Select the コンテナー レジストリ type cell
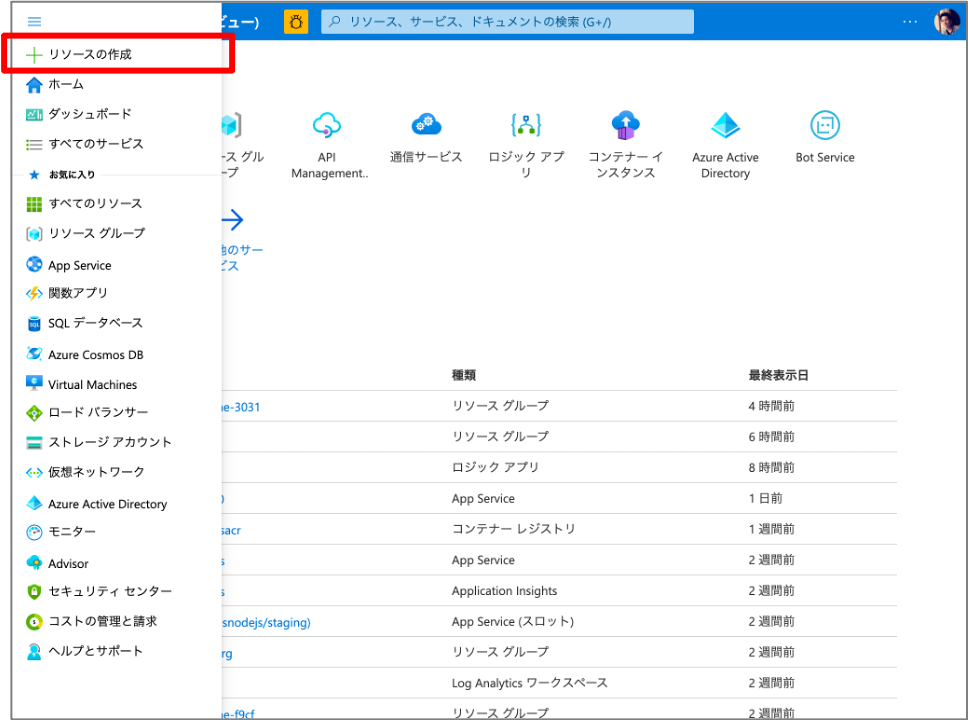 (514, 529)
